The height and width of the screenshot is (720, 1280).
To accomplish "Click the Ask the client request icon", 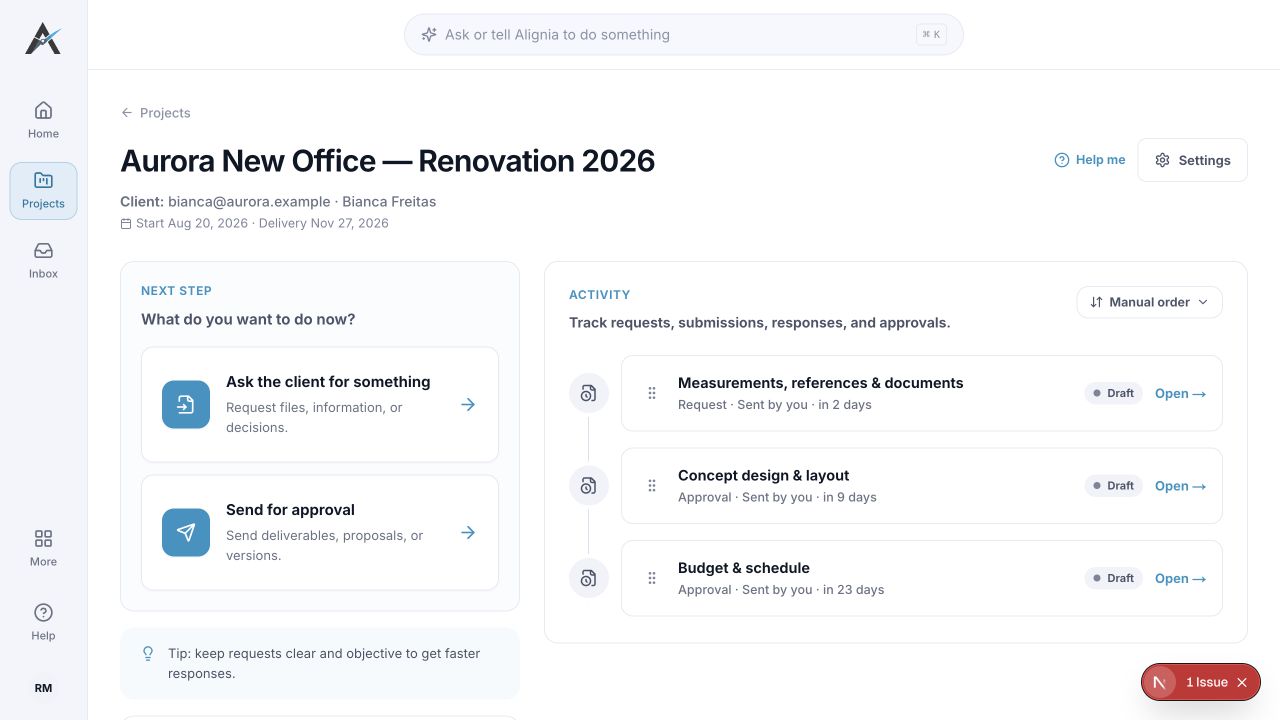I will coord(186,404).
